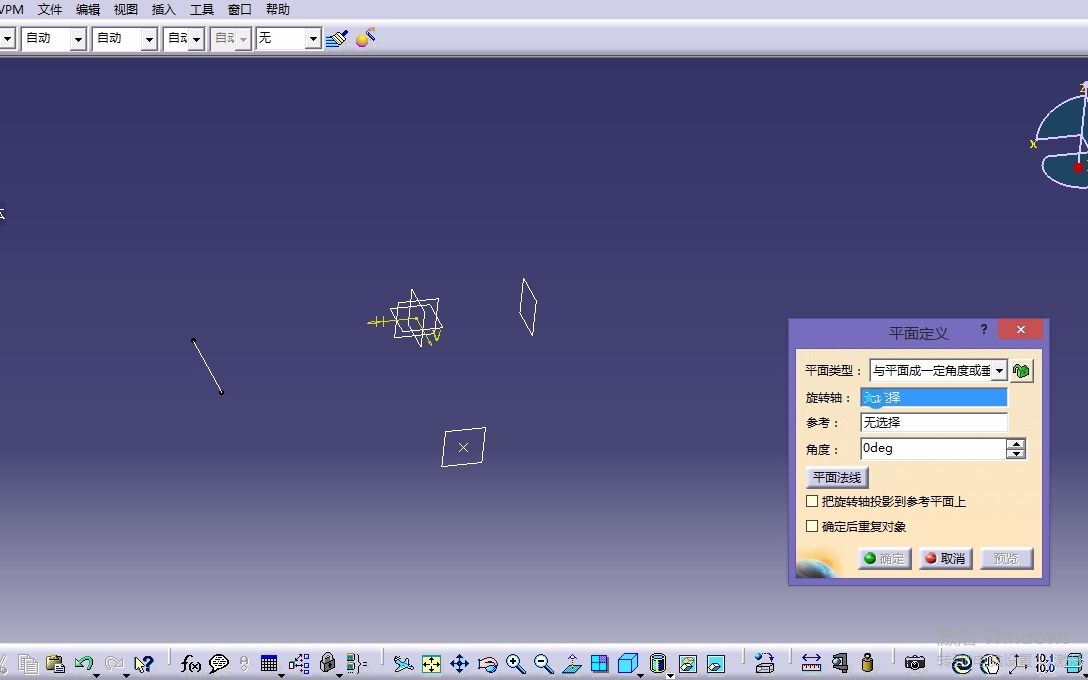1088x680 pixels.
Task: Click the Zoom Out magnifier
Action: coord(543,664)
